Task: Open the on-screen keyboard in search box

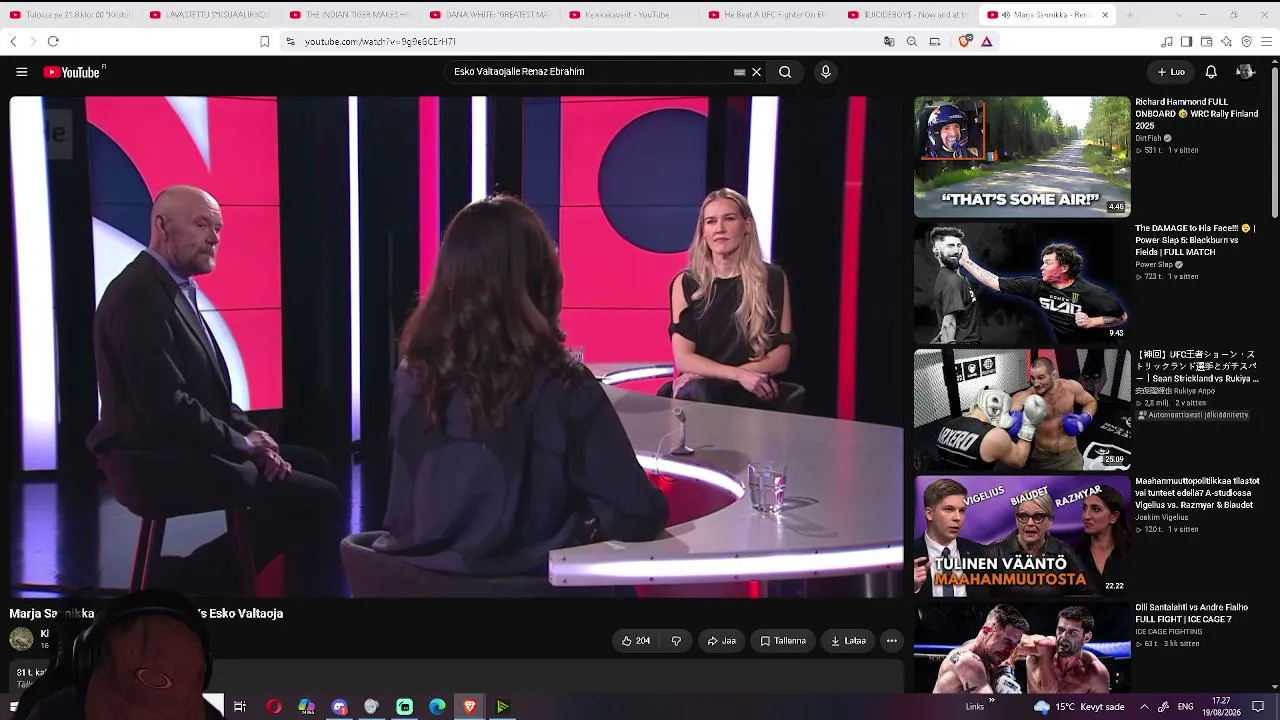Action: pos(739,72)
